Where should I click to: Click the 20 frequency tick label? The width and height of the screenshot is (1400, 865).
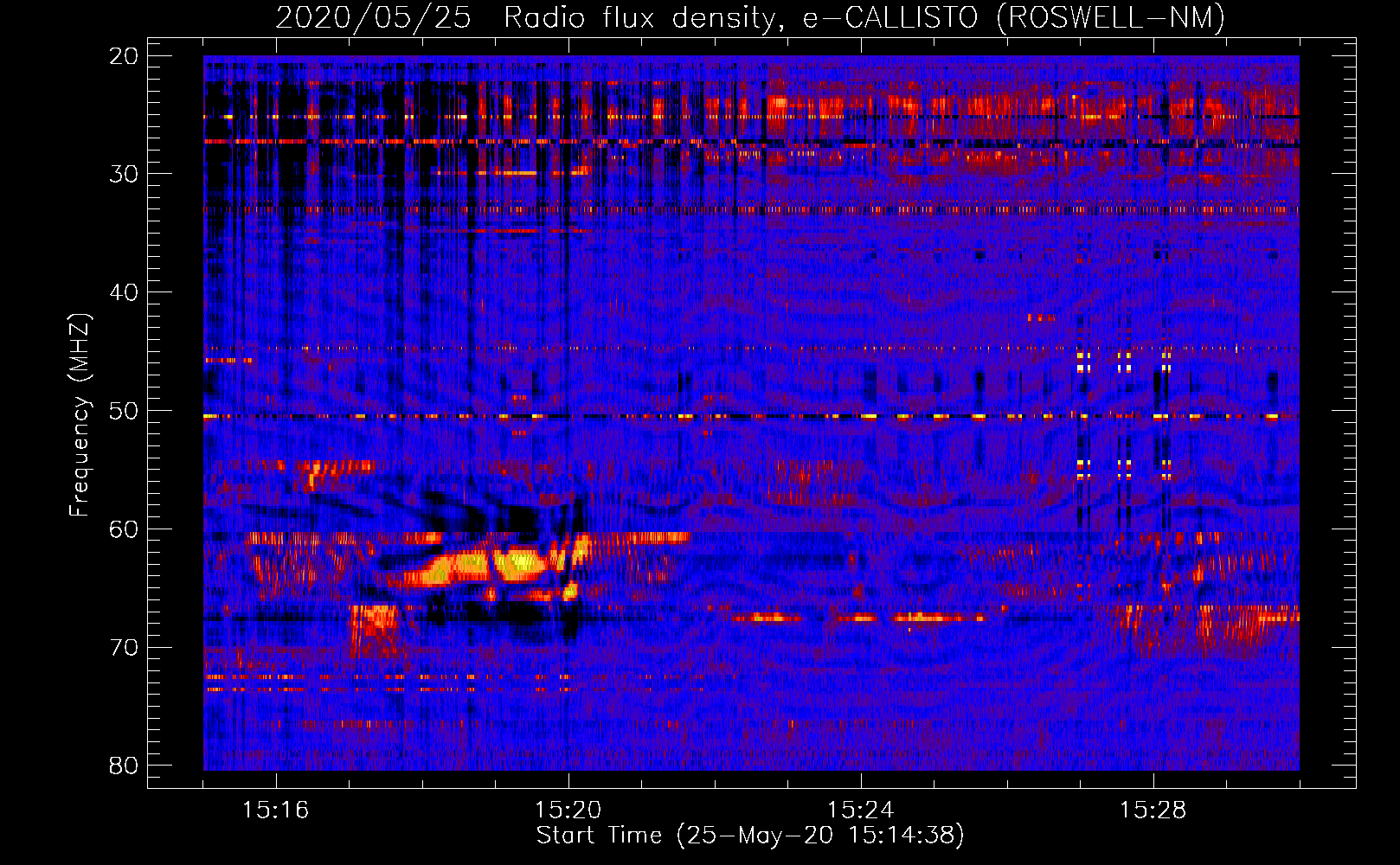[124, 56]
